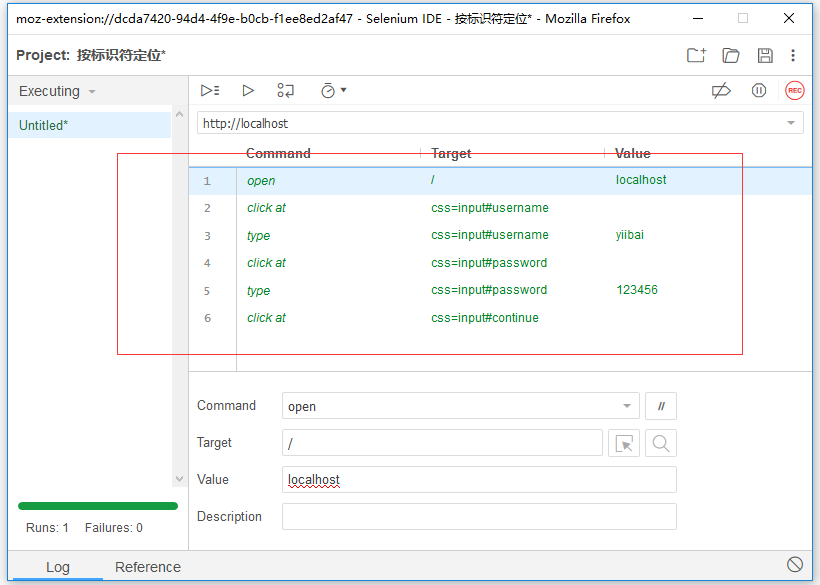This screenshot has width=820, height=585.
Task: Click the Description input field
Action: pos(479,517)
